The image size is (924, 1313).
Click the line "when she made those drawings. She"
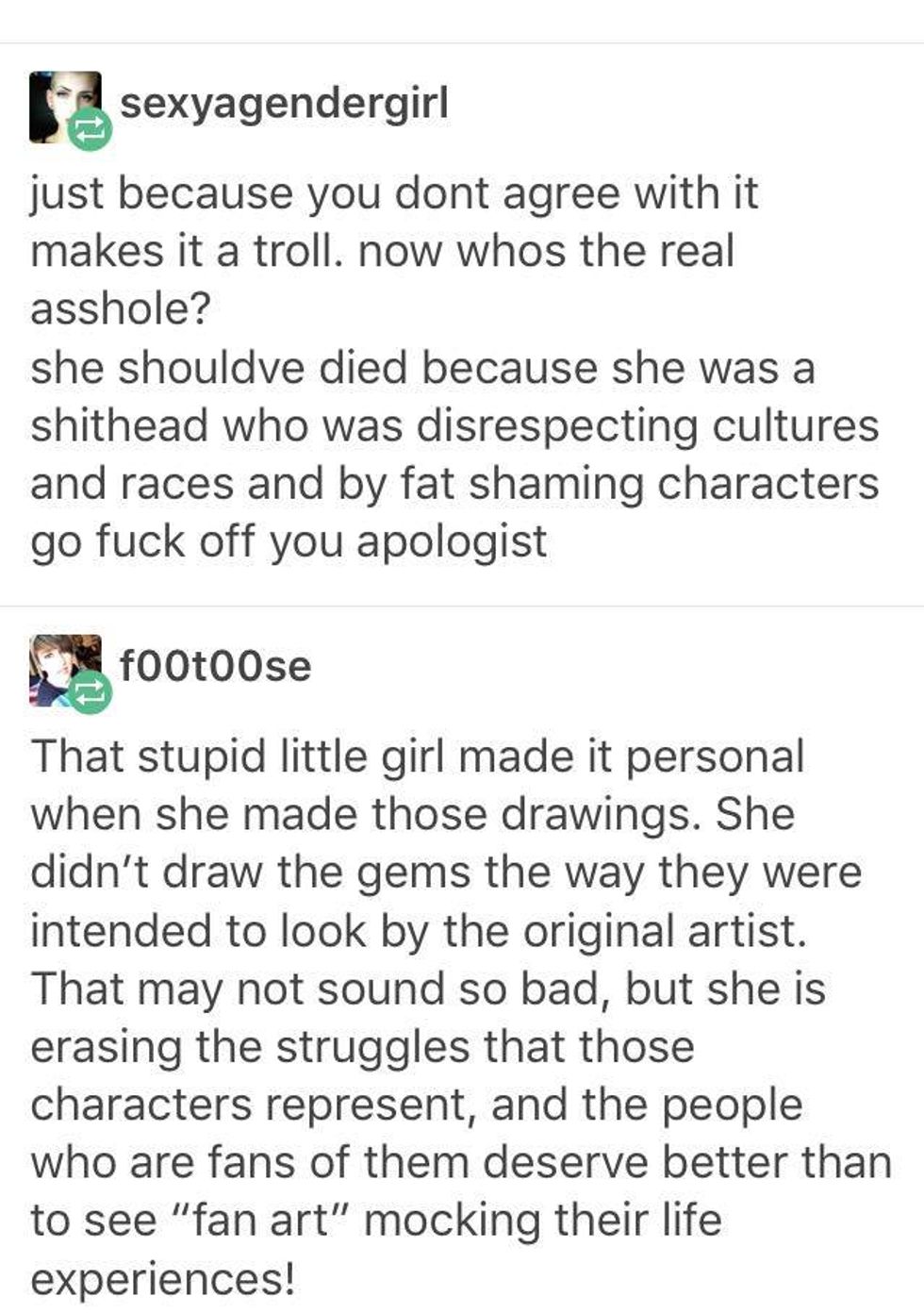413,815
